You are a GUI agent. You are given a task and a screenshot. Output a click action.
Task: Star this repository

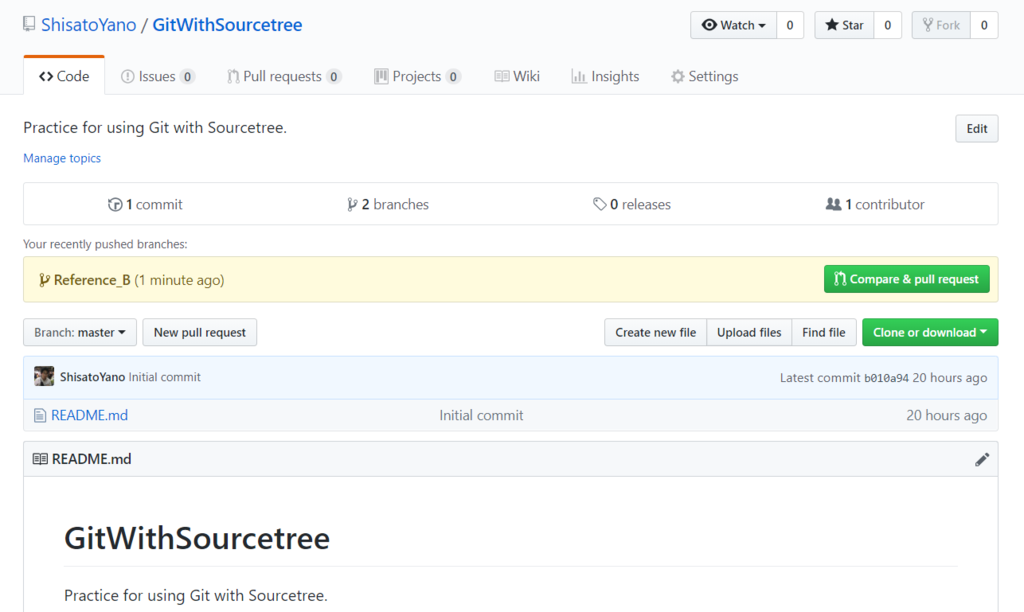844,25
